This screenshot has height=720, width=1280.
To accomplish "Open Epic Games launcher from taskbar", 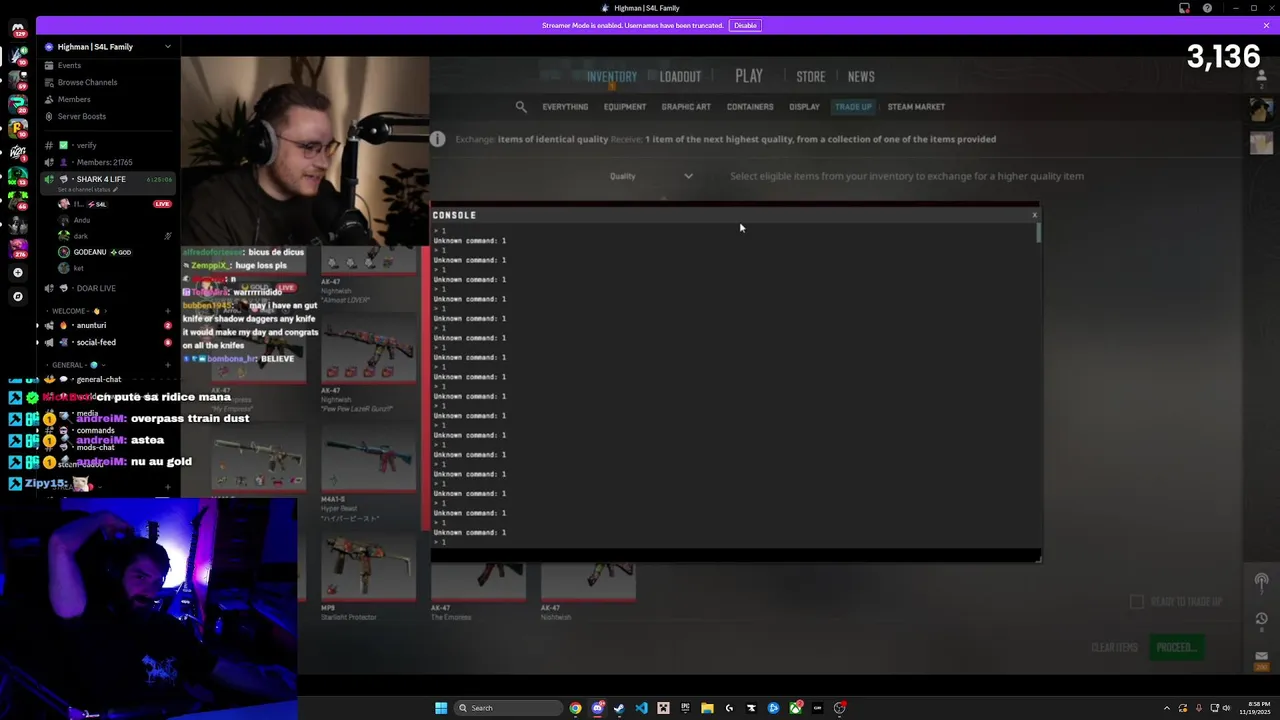I will (x=685, y=708).
